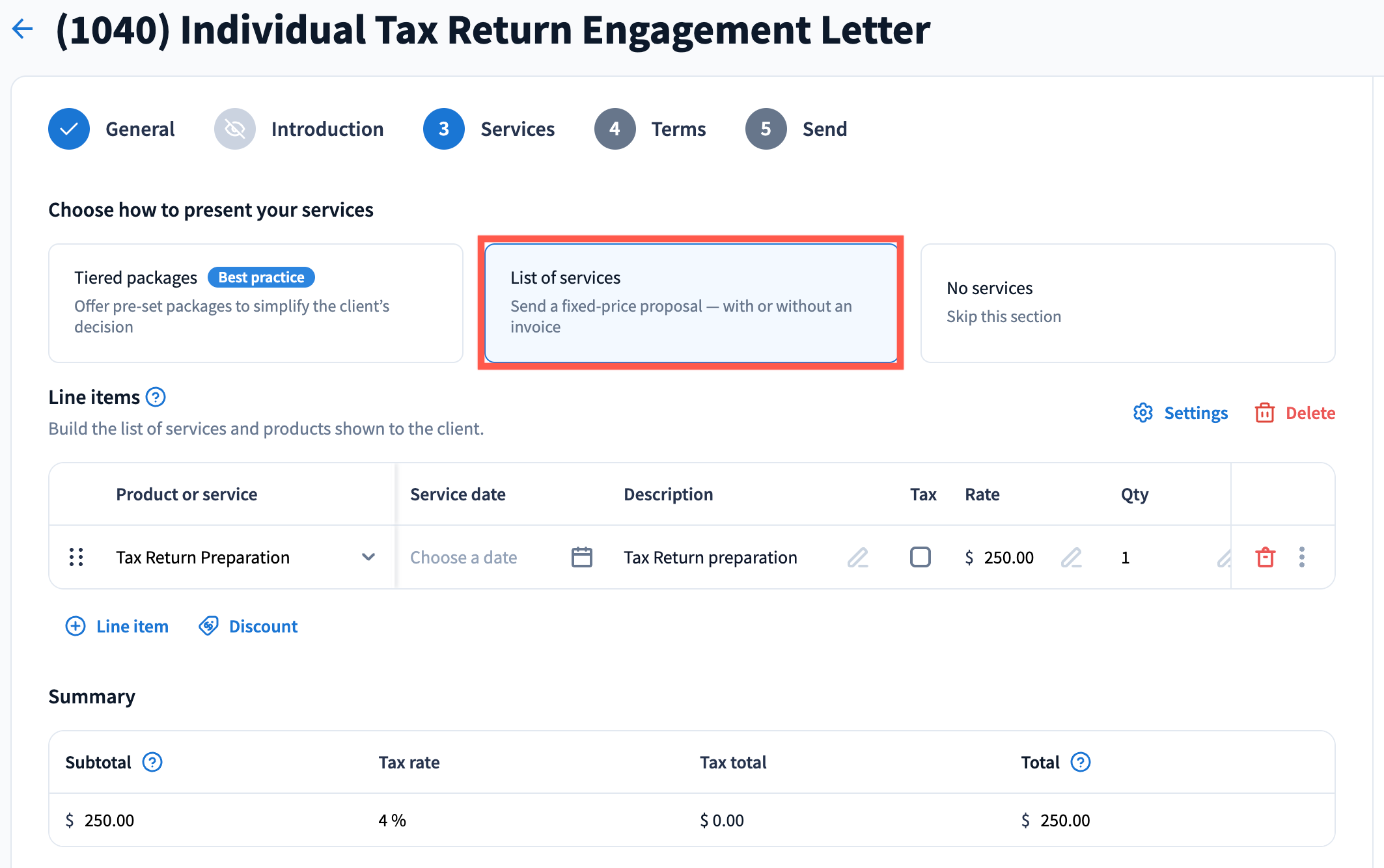Click the Total help icon
Screen dimensions: 1384x868
click(1081, 762)
